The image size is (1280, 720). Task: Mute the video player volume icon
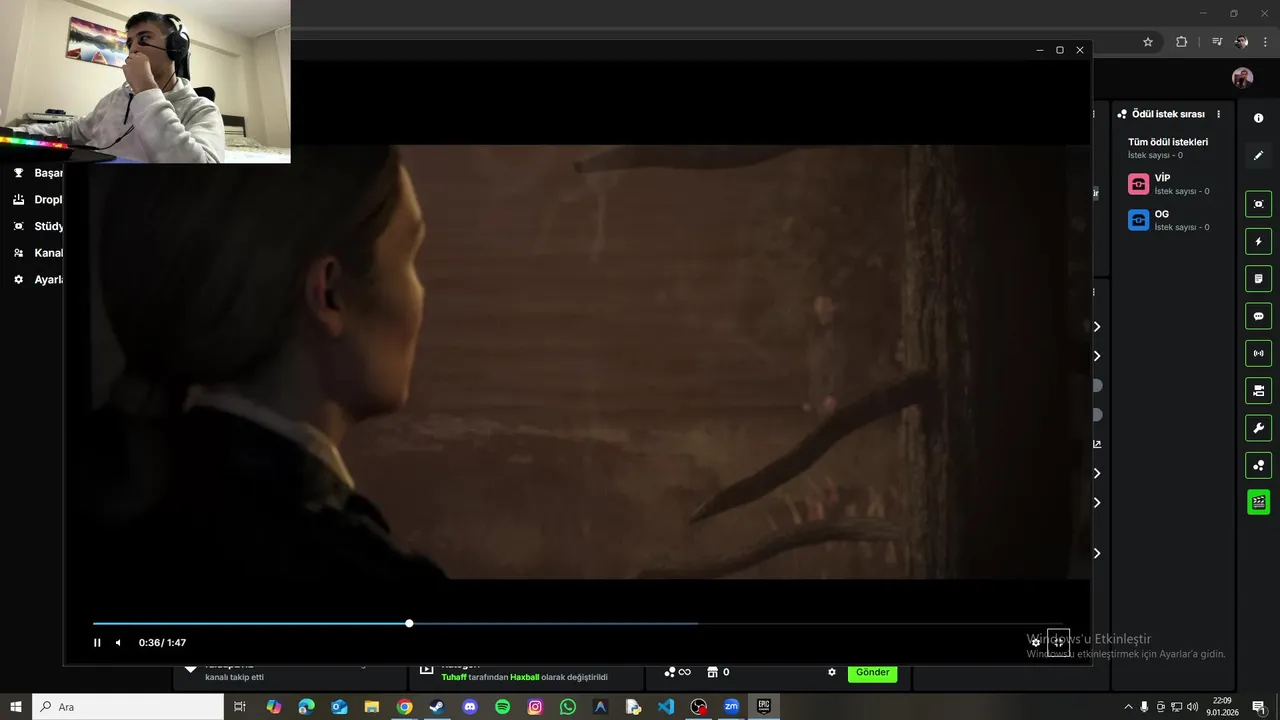point(118,643)
